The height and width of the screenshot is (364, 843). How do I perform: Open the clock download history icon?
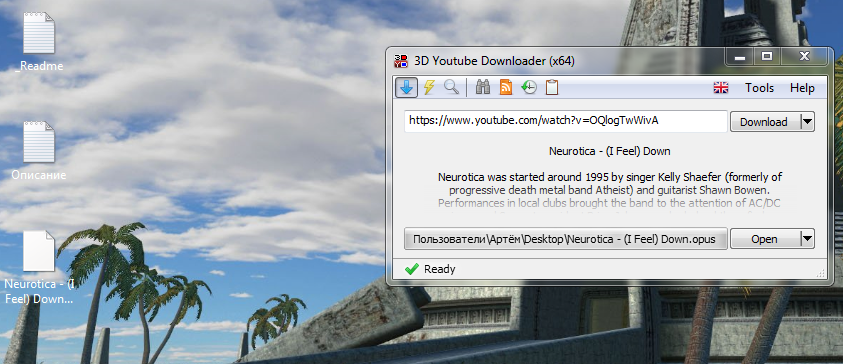[529, 88]
